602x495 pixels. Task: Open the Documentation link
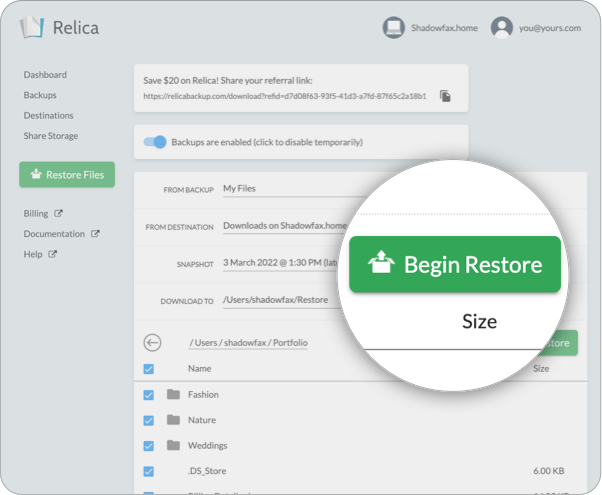click(x=54, y=233)
